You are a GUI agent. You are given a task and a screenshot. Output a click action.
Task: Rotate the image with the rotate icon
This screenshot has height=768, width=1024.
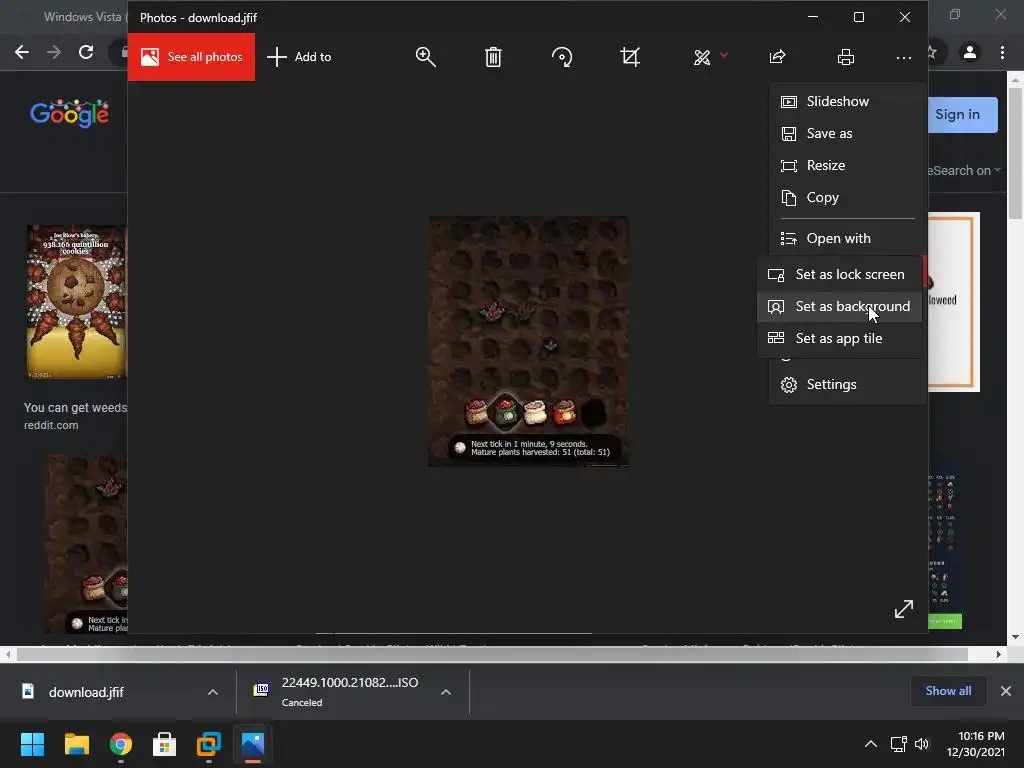pos(562,57)
